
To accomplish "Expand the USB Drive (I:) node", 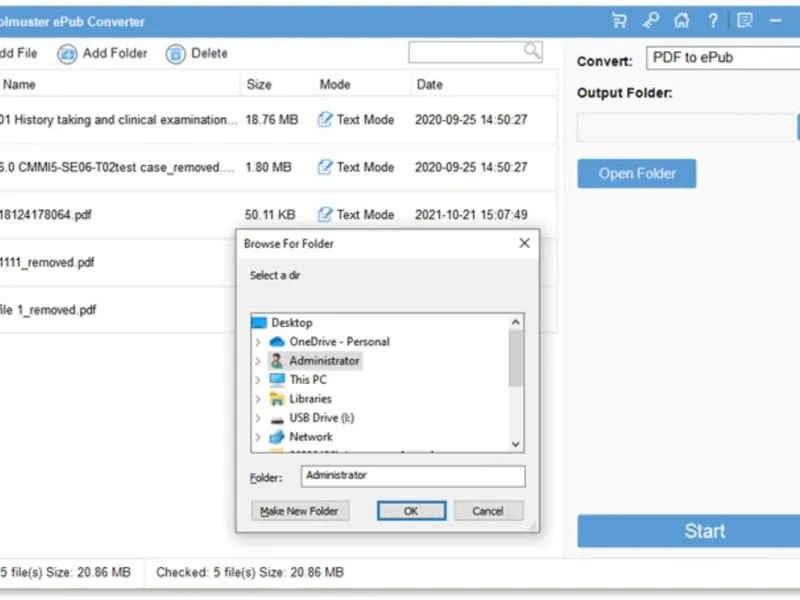I will coord(258,418).
